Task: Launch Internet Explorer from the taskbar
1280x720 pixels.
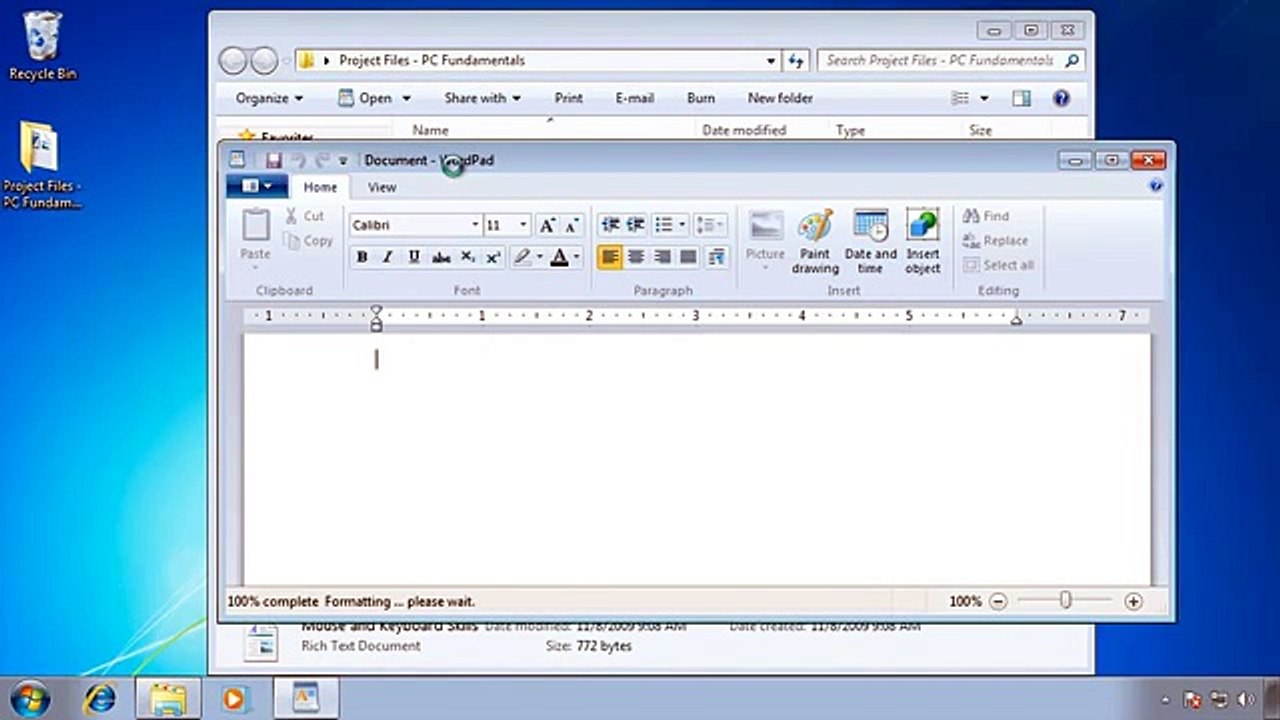Action: [x=99, y=698]
